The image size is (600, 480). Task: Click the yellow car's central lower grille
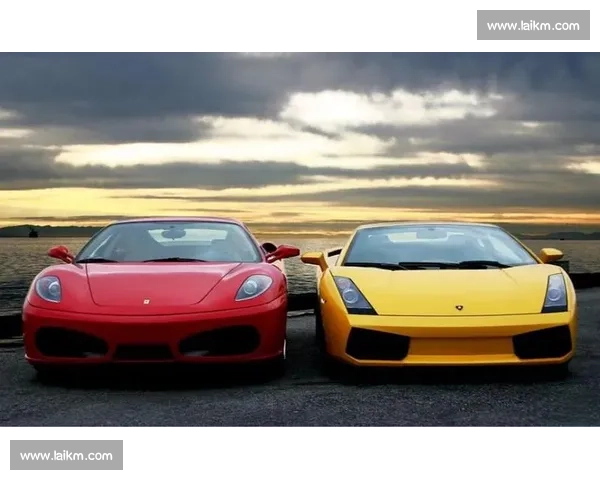coord(460,347)
